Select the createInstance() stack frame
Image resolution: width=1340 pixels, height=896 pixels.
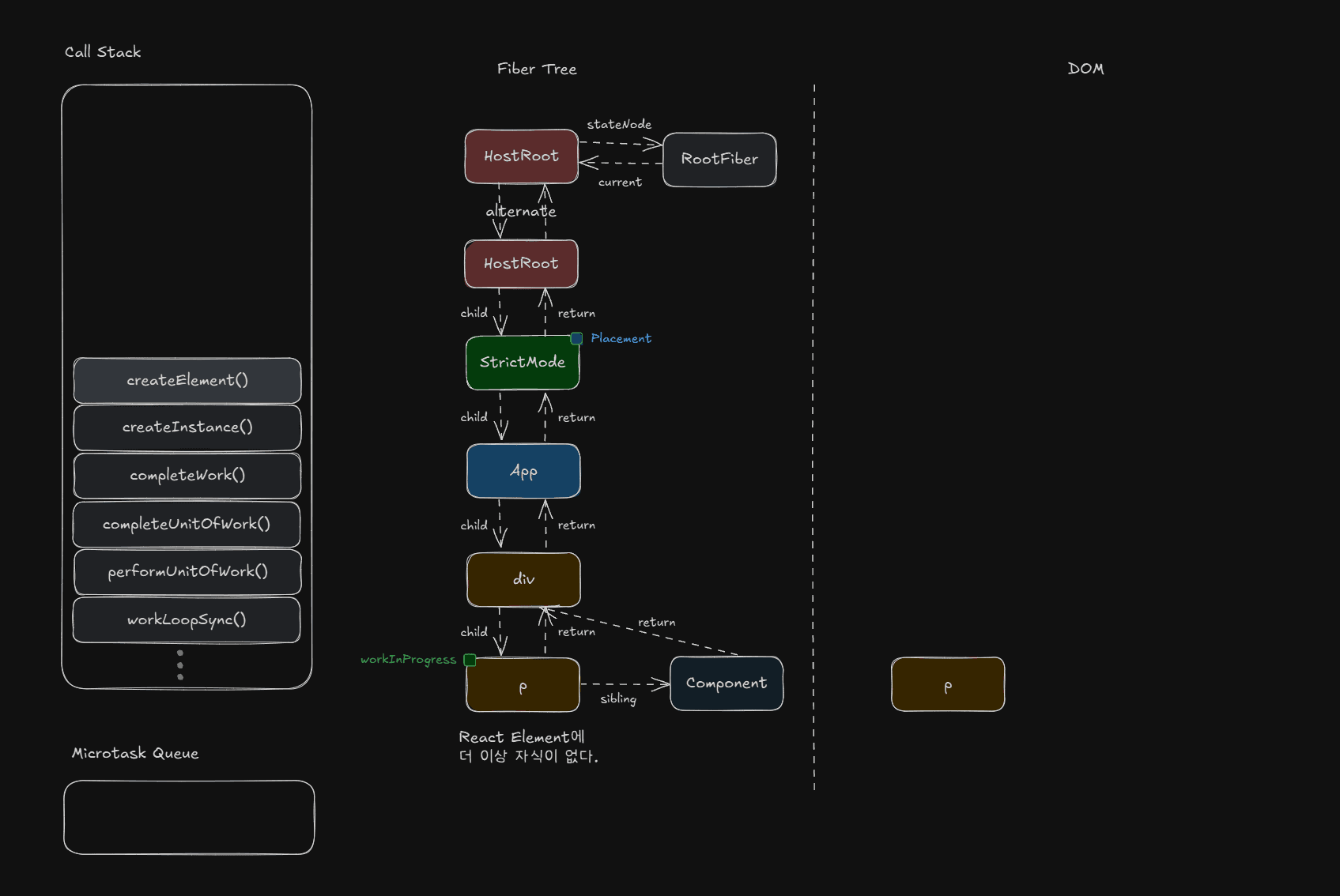[187, 427]
